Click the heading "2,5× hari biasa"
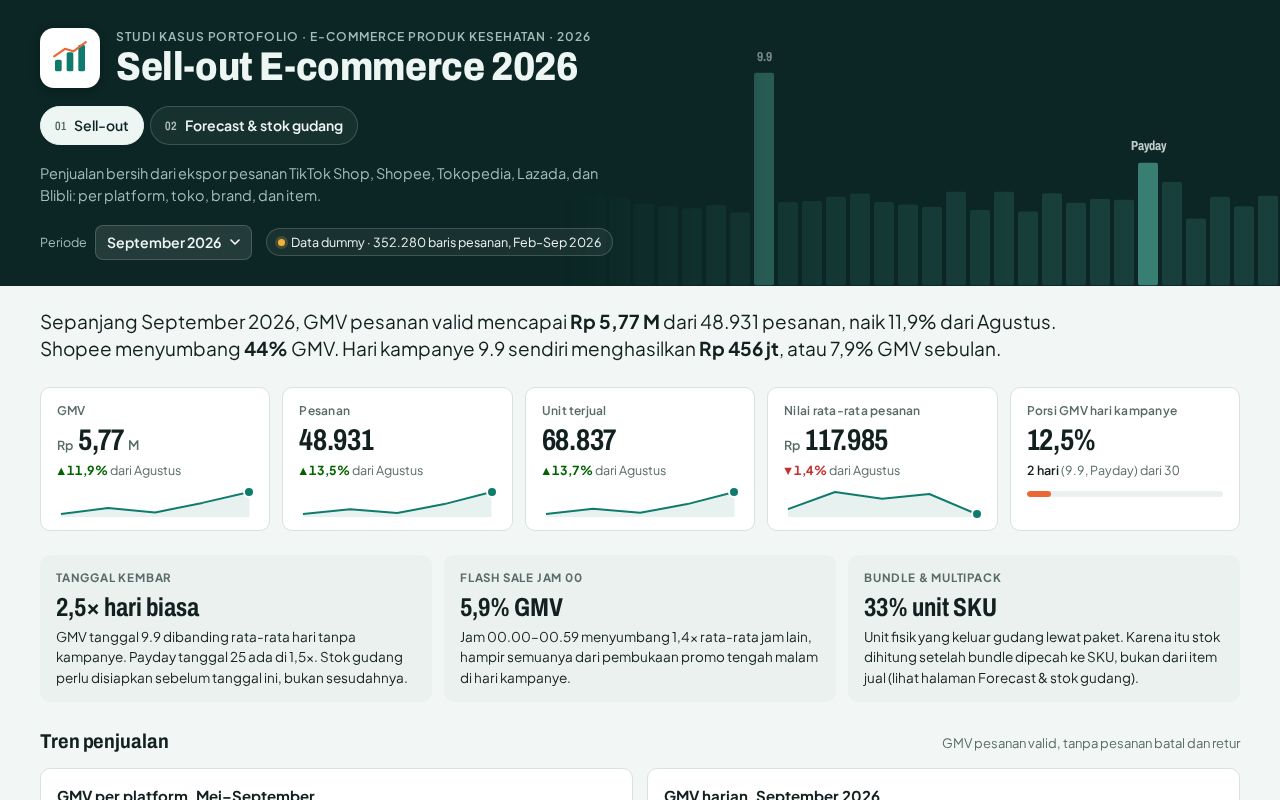The width and height of the screenshot is (1280, 800). 128,607
